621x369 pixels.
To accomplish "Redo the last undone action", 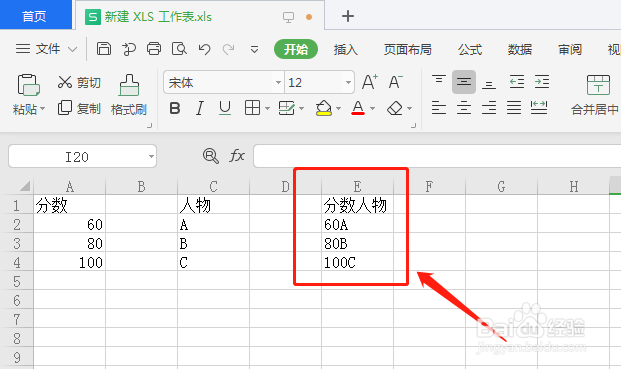I will pos(229,49).
